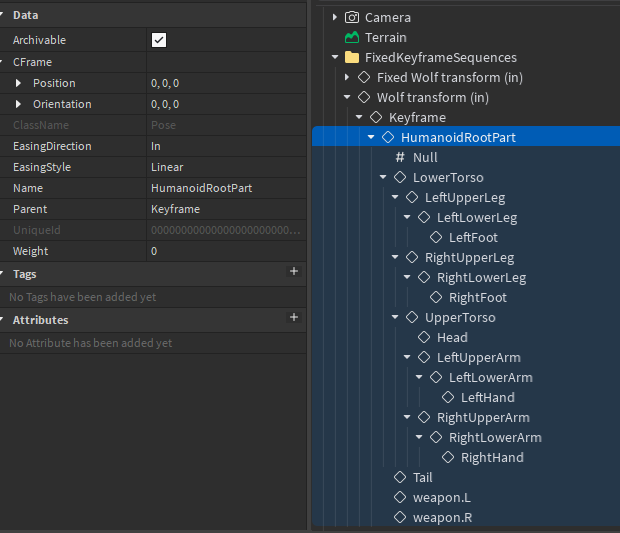
Task: Collapse the RightUpperArm pose
Action: click(407, 417)
